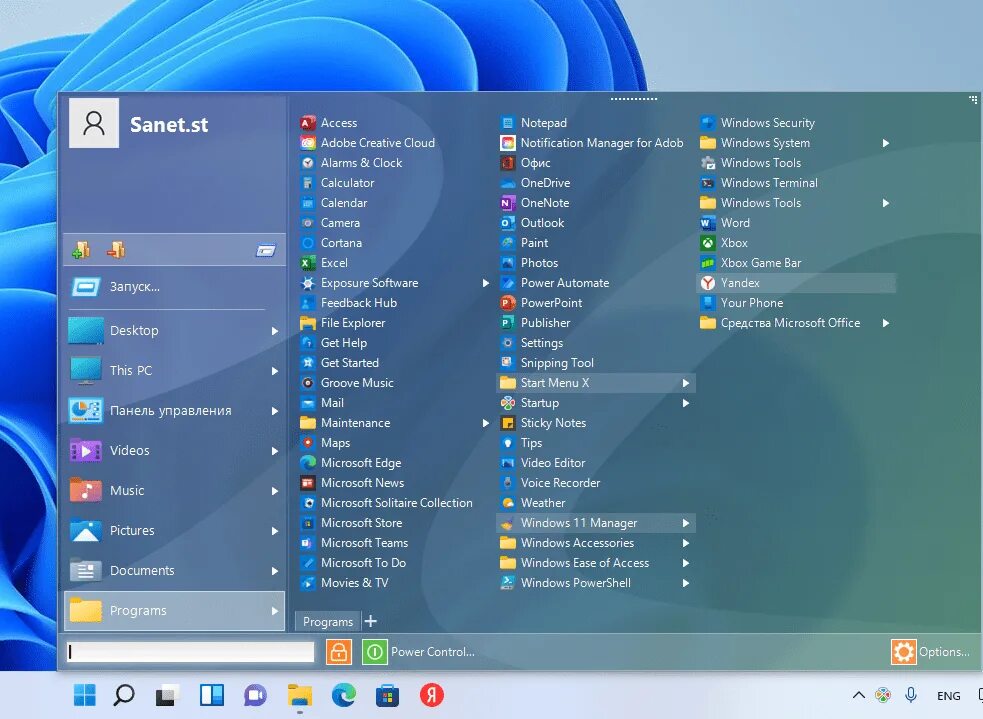
Task: Expand the Maintenance folder arrow
Action: pos(485,423)
